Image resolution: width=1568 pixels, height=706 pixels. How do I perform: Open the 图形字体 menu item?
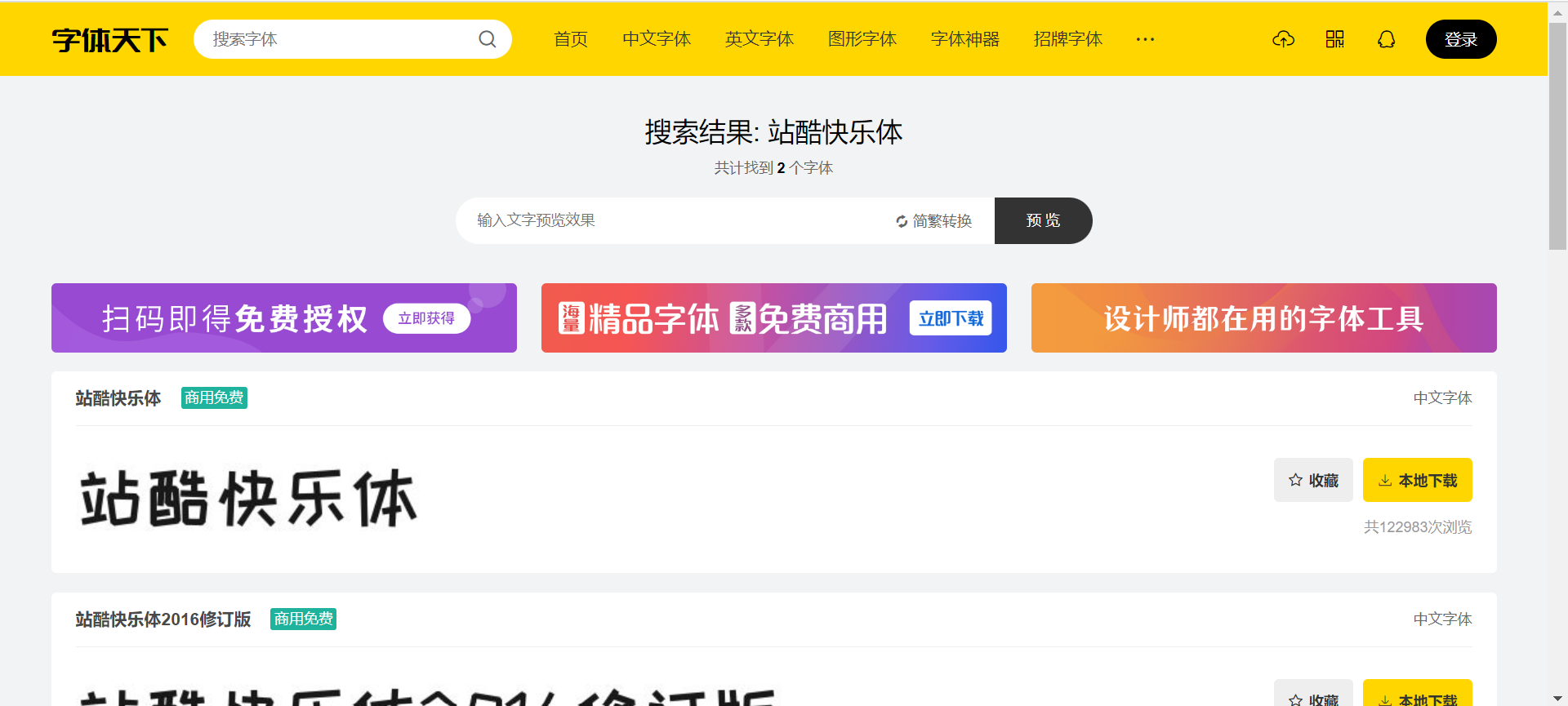[x=862, y=39]
